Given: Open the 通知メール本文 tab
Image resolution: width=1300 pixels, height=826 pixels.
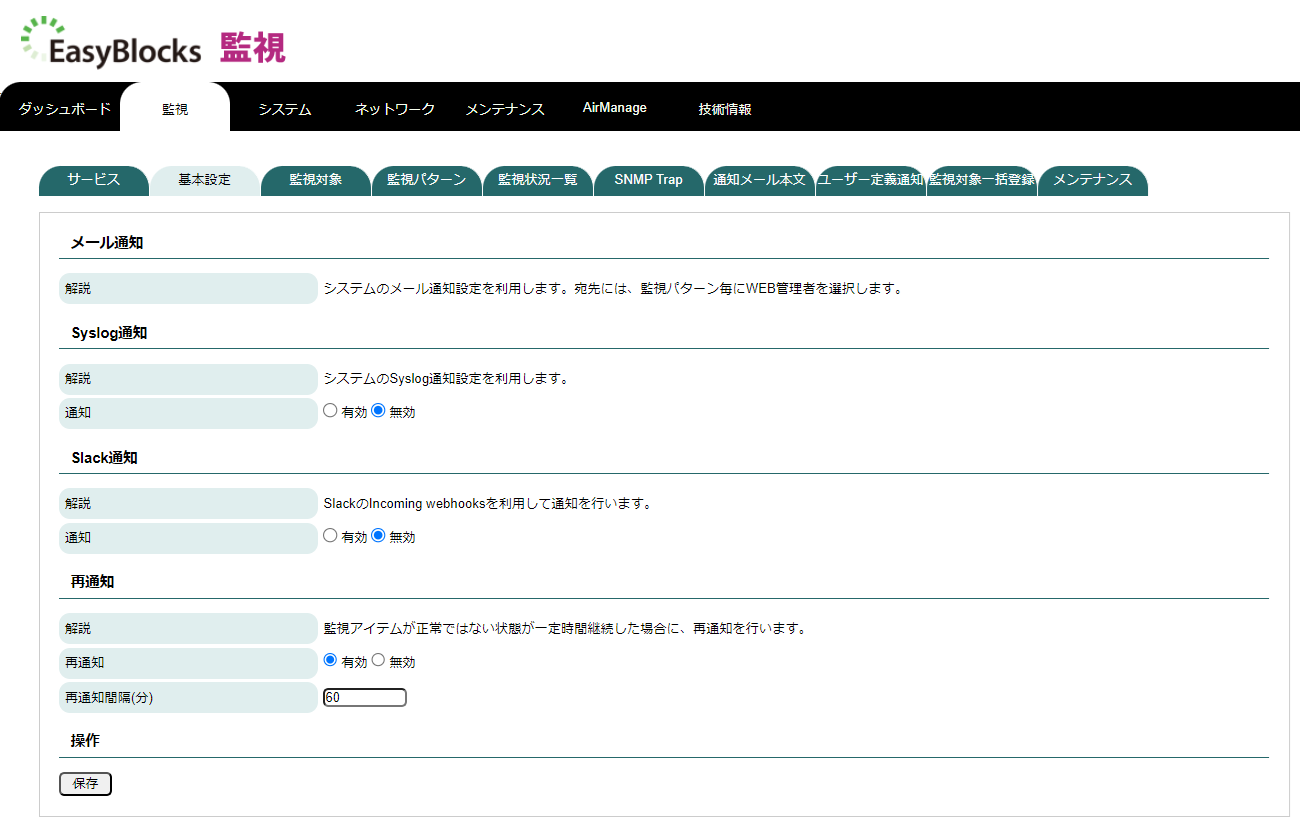Looking at the screenshot, I should [x=760, y=180].
